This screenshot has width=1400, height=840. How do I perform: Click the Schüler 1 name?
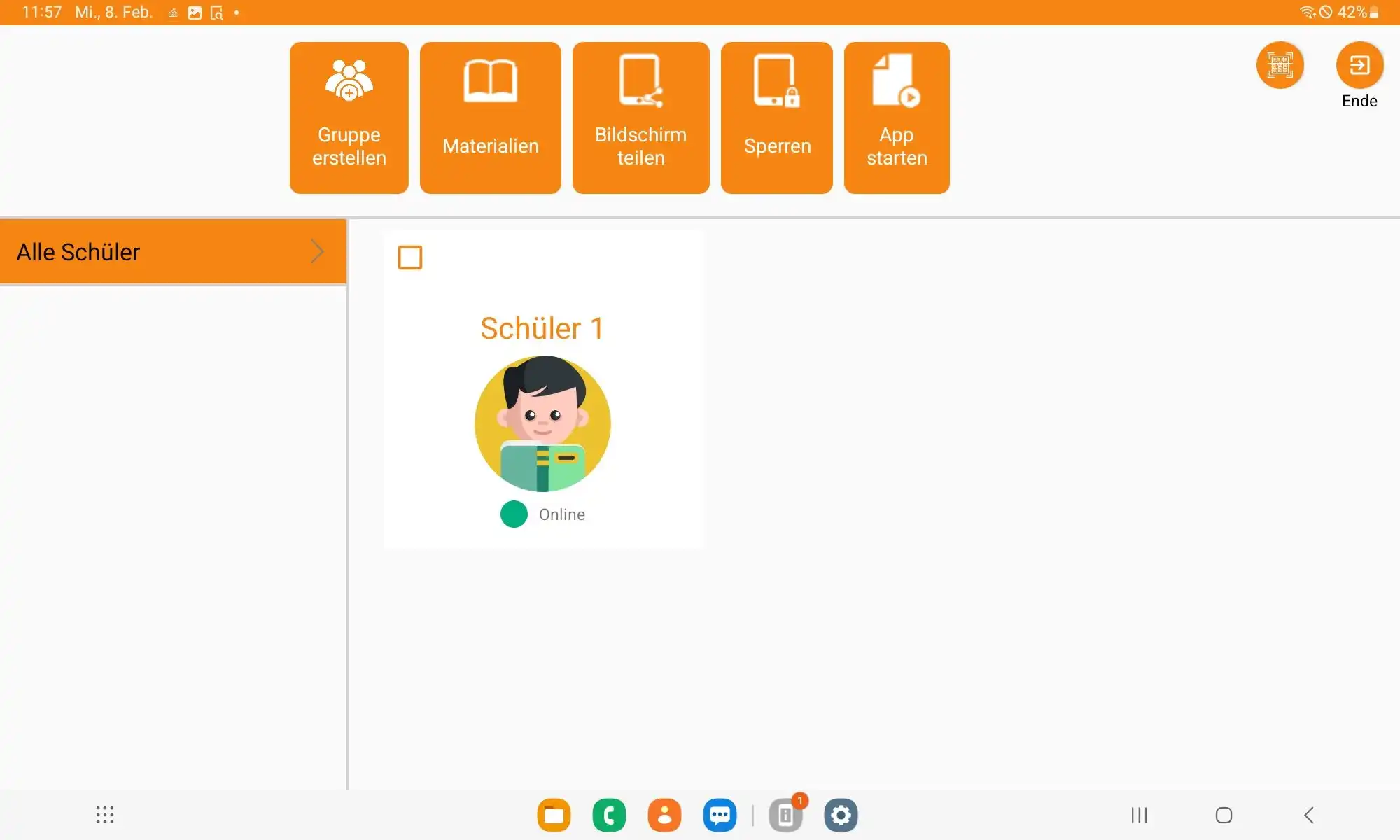(x=542, y=328)
